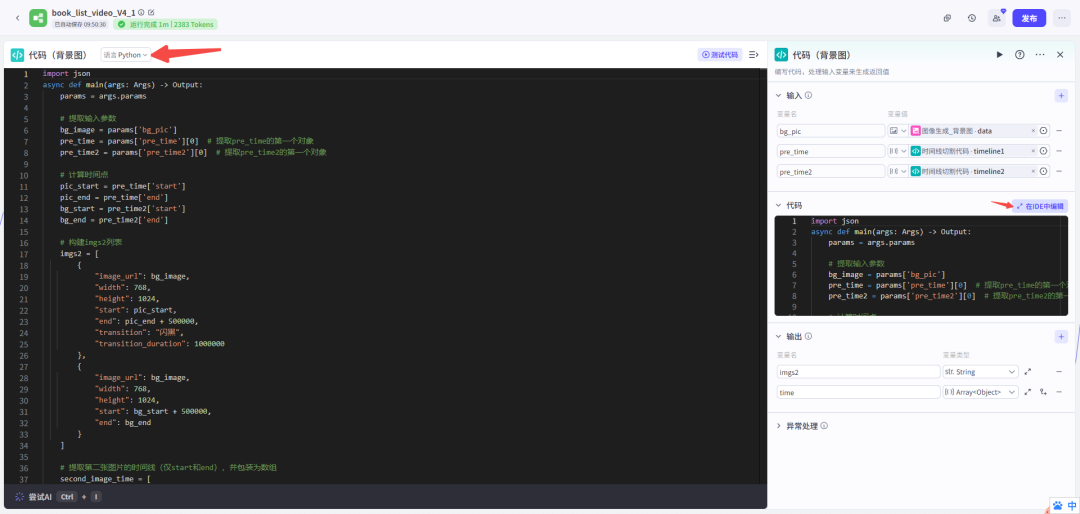Open info icon next to book_list_video_V4_1

(141, 12)
